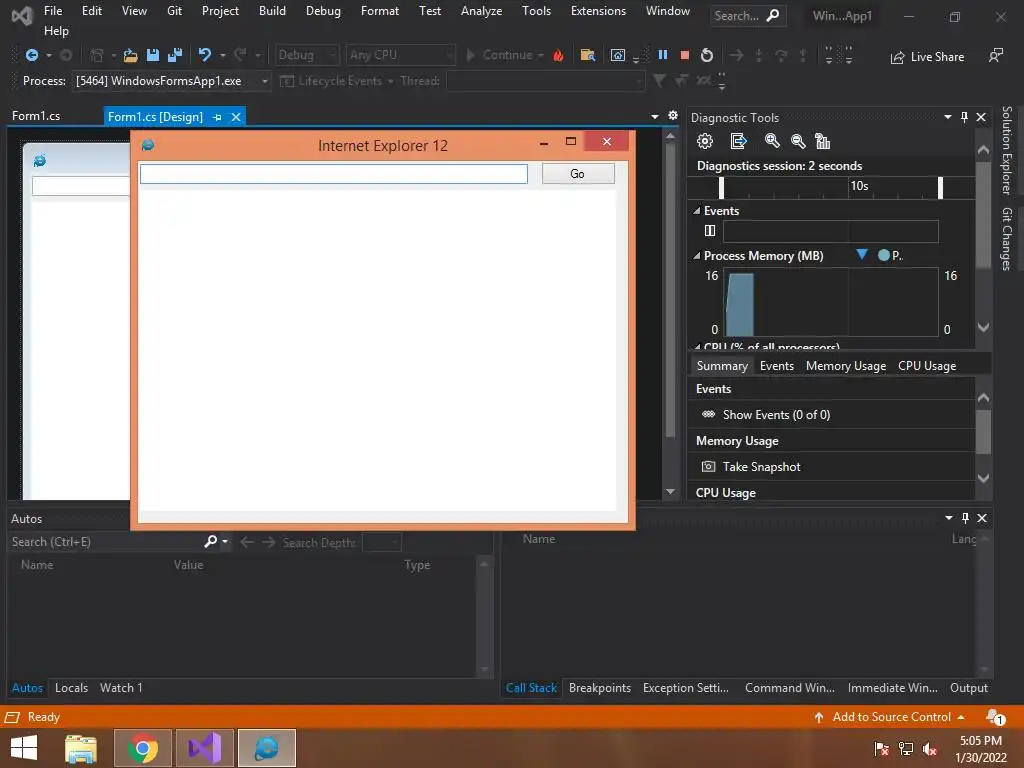Open the Git Changes side tab
Image resolution: width=1024 pixels, height=768 pixels.
1007,238
